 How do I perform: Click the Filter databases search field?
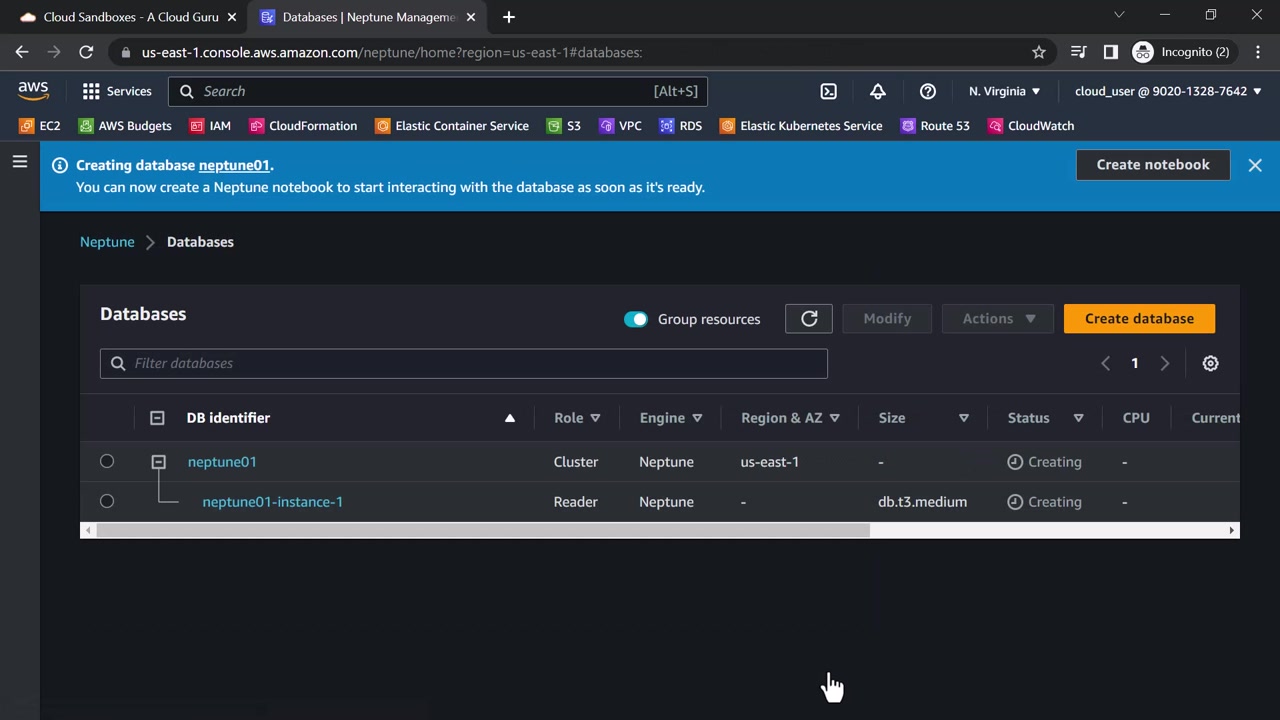[x=464, y=363]
